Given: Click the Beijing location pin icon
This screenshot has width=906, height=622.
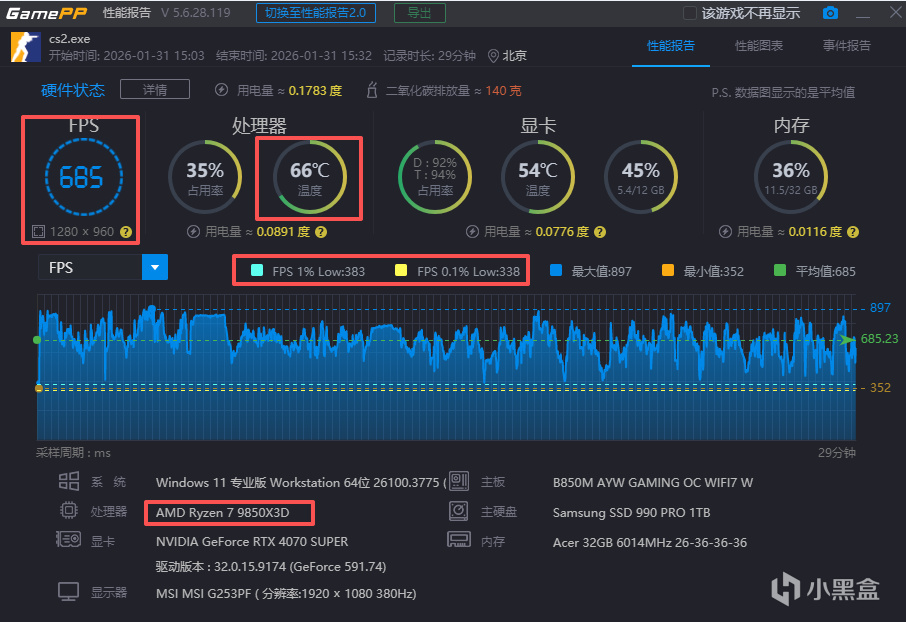Looking at the screenshot, I should point(493,56).
